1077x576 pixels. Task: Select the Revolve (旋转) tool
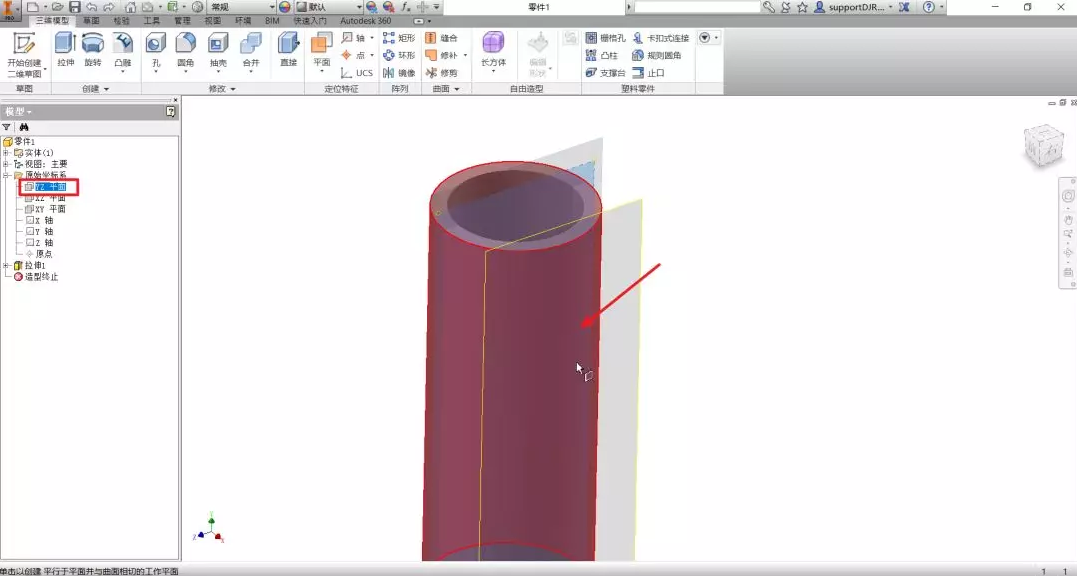point(93,49)
